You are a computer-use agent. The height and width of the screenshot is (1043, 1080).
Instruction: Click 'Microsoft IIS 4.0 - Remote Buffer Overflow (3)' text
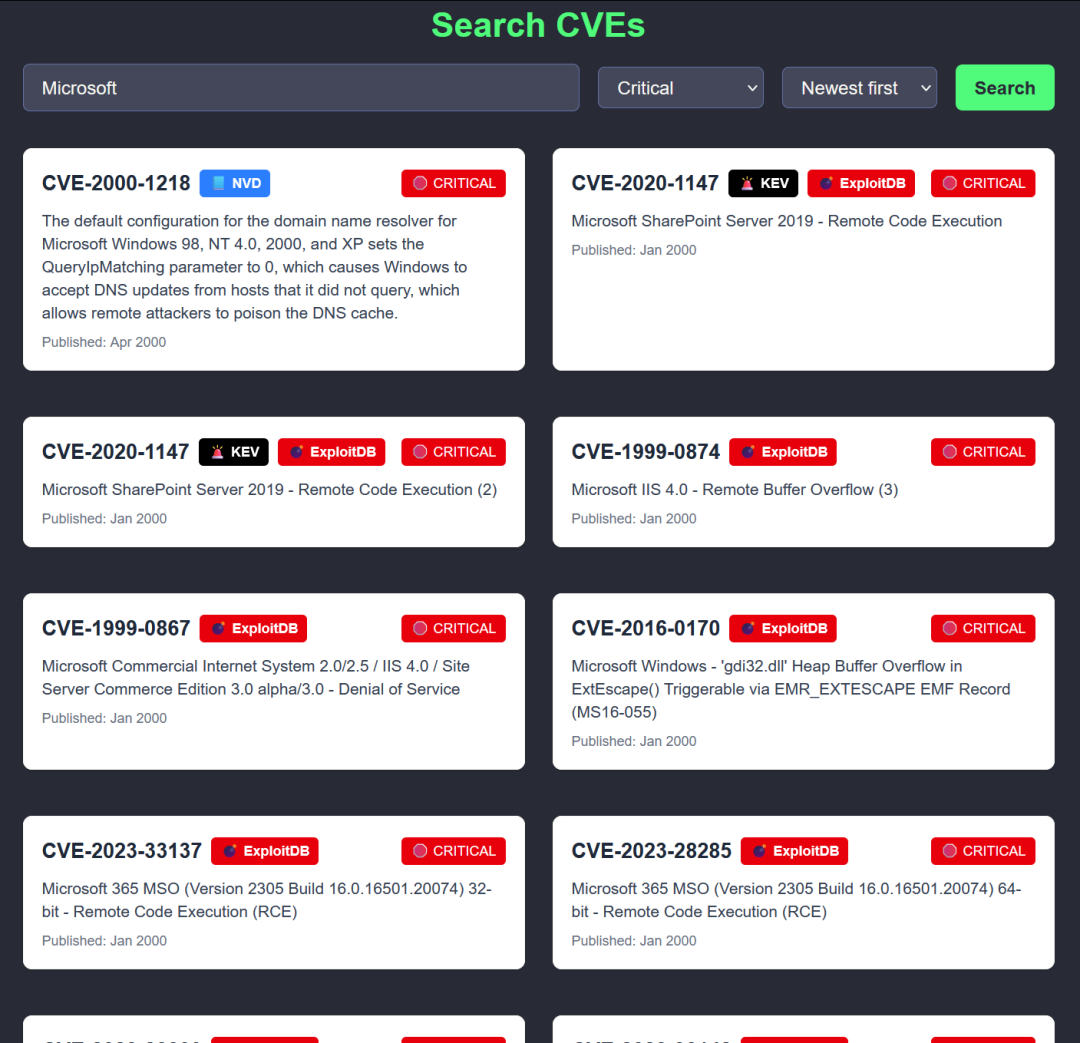pyautogui.click(x=735, y=490)
